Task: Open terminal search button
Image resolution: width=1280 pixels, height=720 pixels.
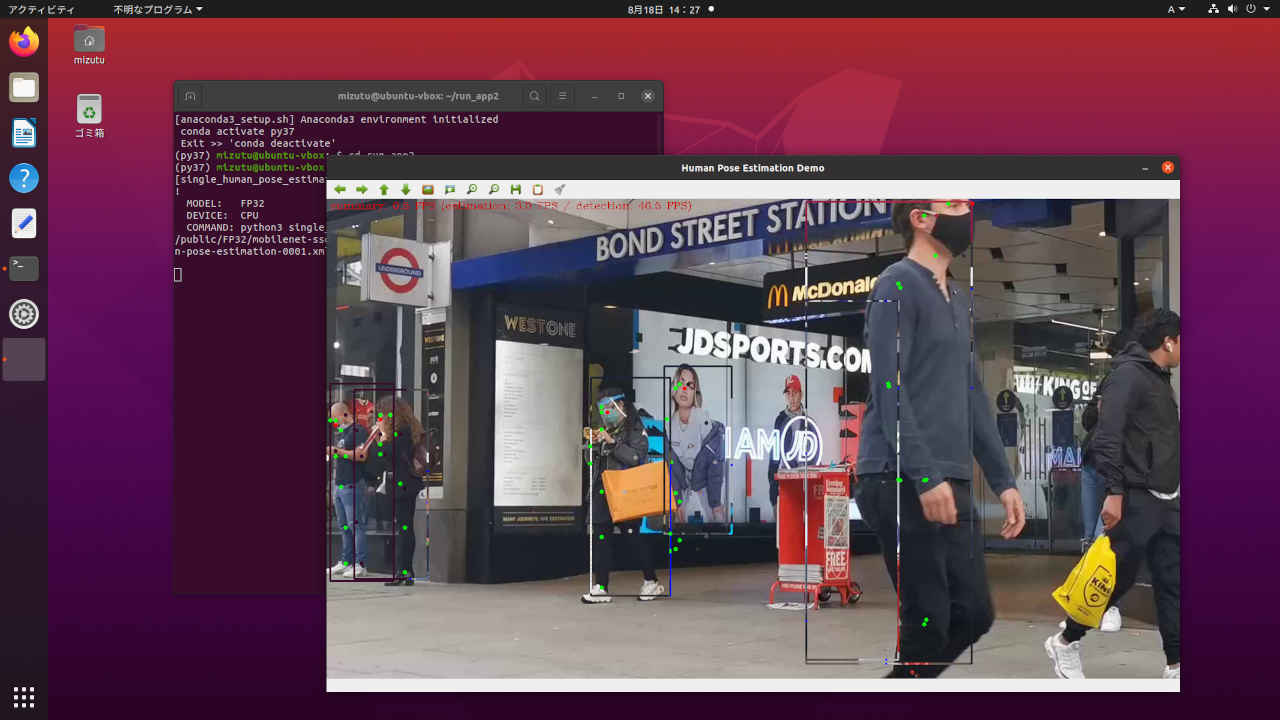Action: pos(535,96)
